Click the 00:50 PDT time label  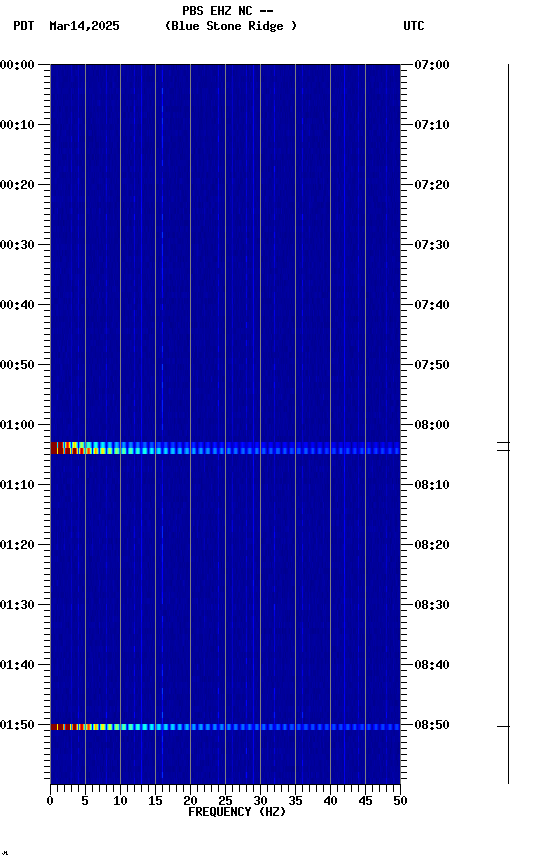[x=17, y=365]
